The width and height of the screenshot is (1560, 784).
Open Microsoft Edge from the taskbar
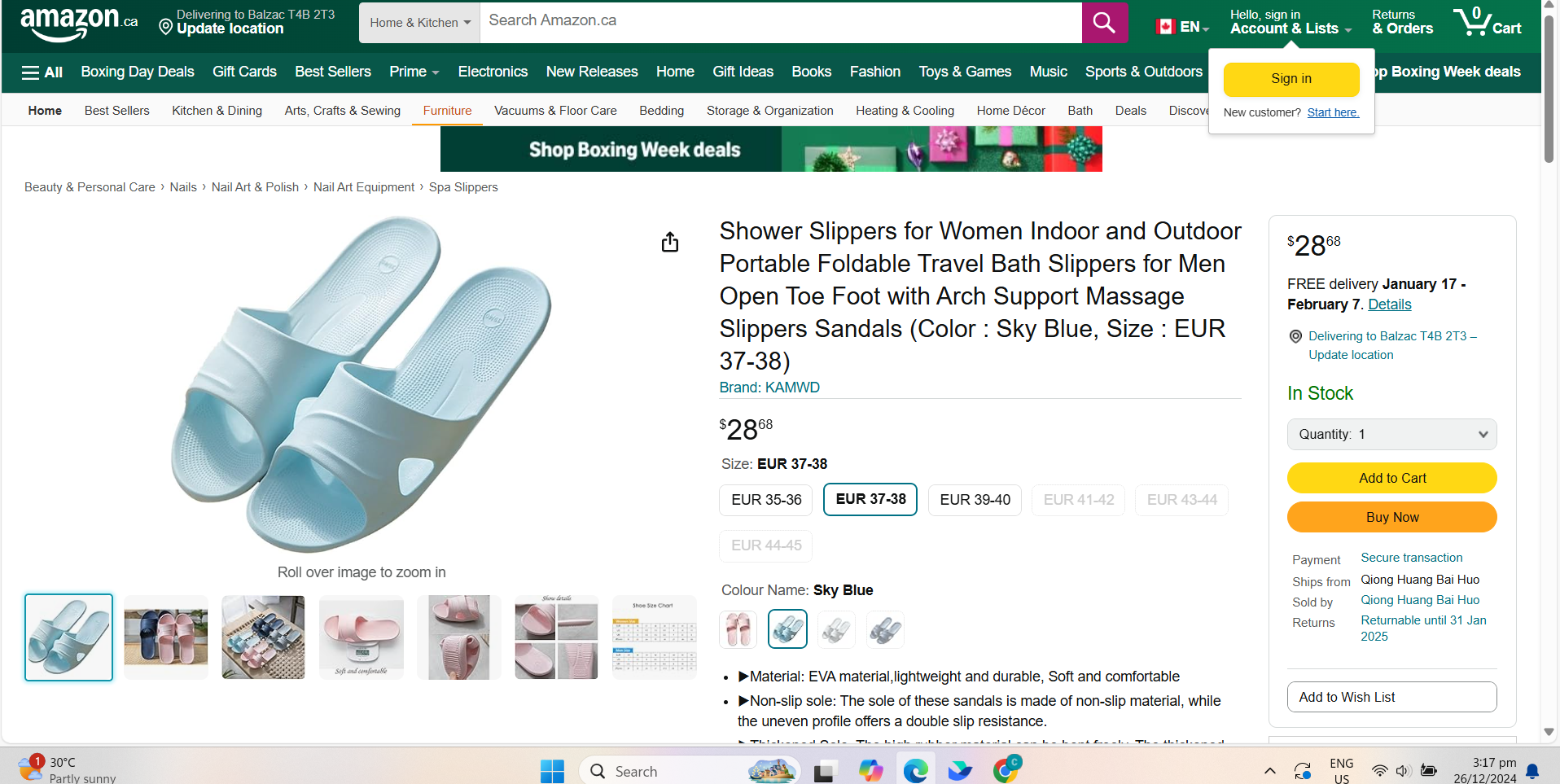(x=915, y=770)
